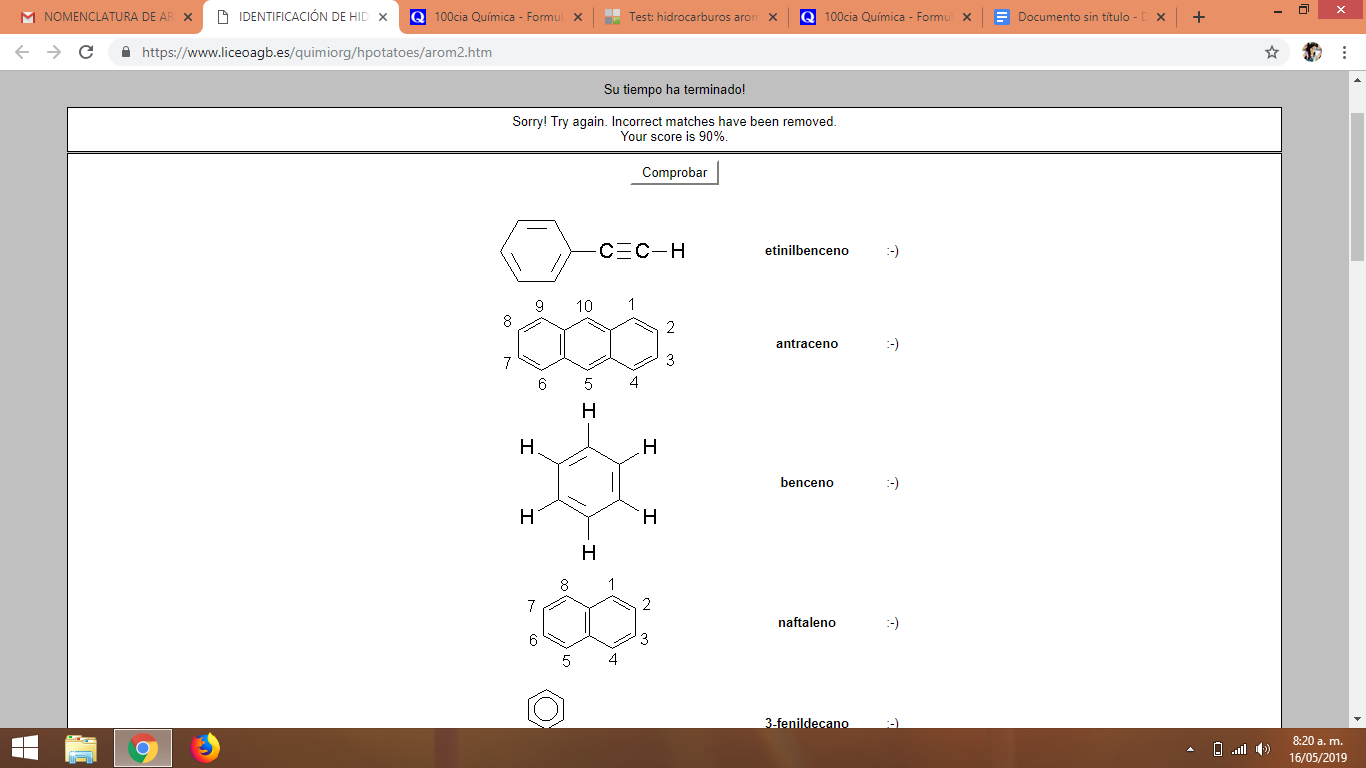Close the IDENTIFICACIÓN DE HID tab
1366x768 pixels.
click(383, 17)
